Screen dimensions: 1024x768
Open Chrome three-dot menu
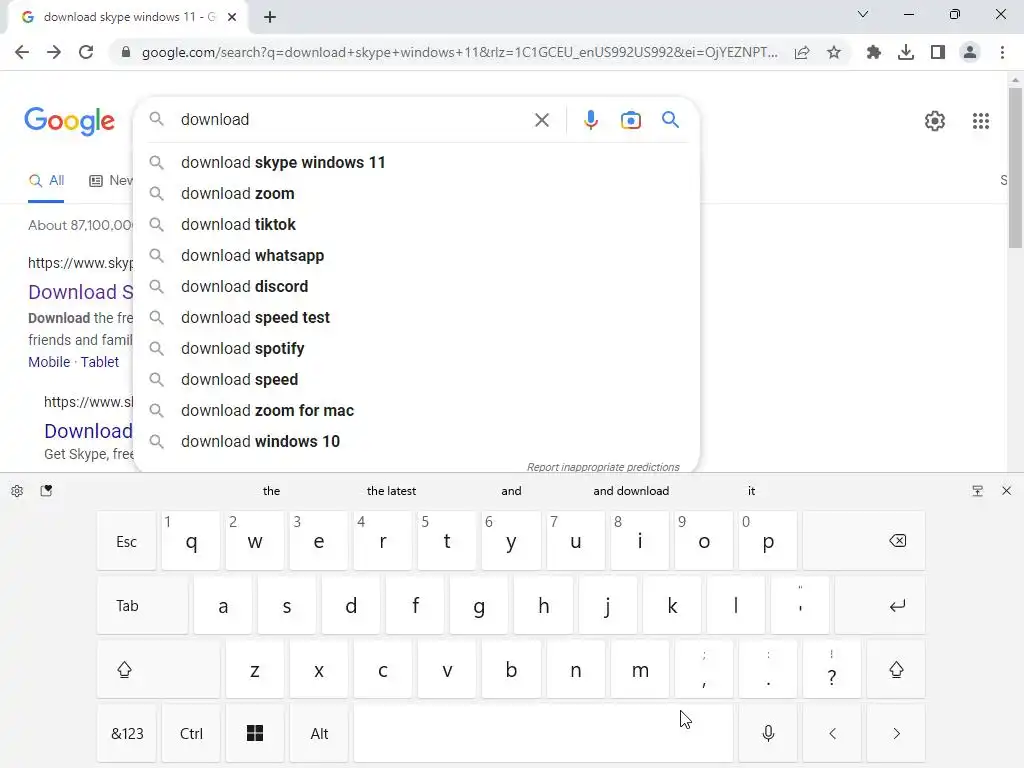[1002, 52]
